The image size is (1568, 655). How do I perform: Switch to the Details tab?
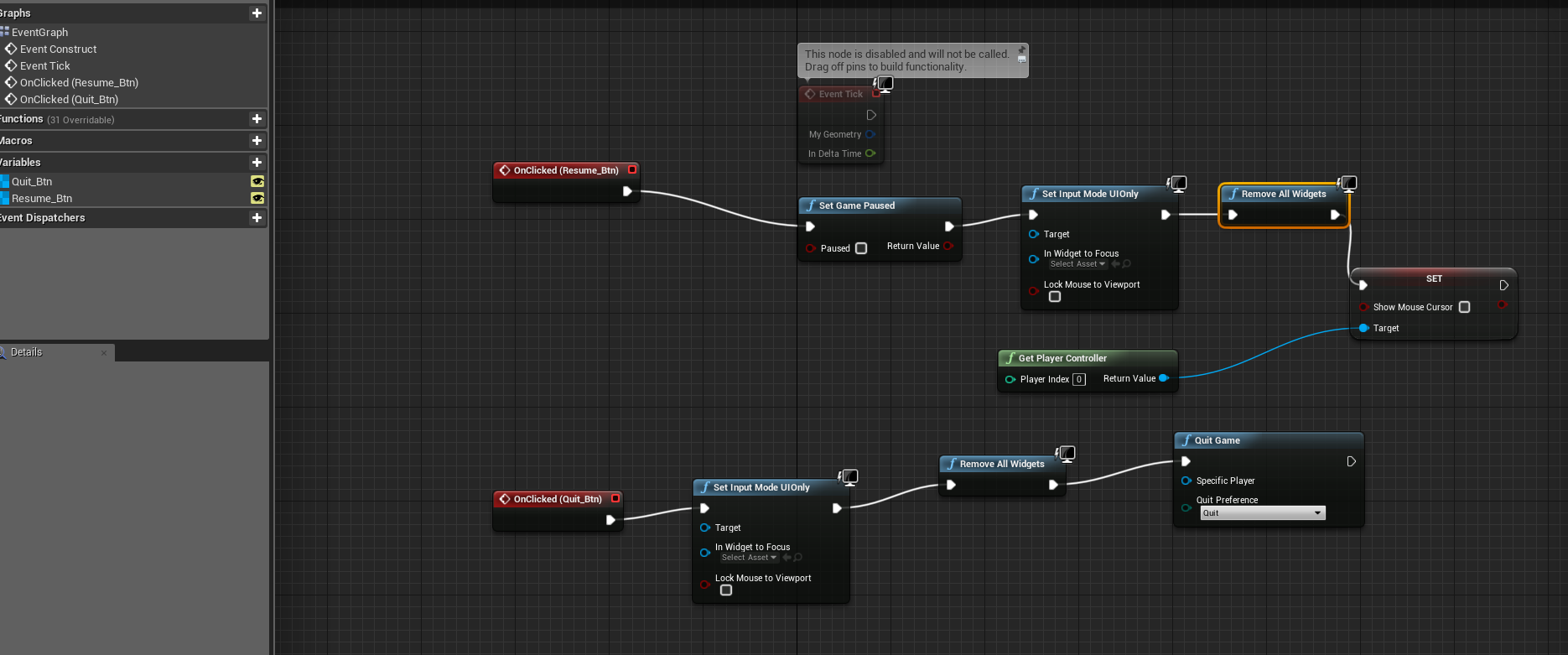26,352
